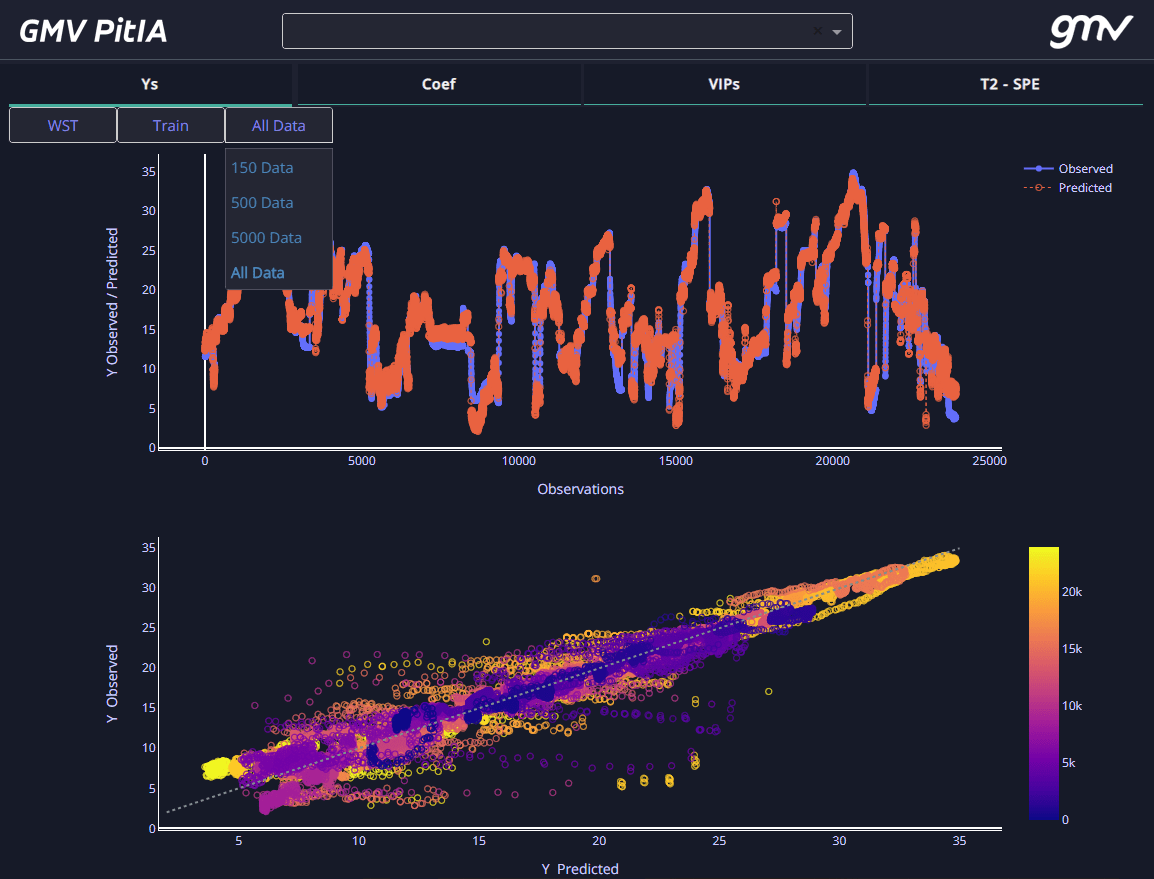
Task: Open the VIPs tab
Action: click(x=723, y=84)
